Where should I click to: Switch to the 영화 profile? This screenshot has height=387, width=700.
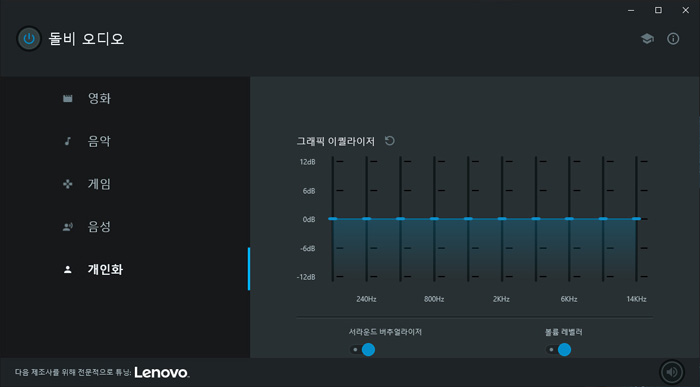99,98
